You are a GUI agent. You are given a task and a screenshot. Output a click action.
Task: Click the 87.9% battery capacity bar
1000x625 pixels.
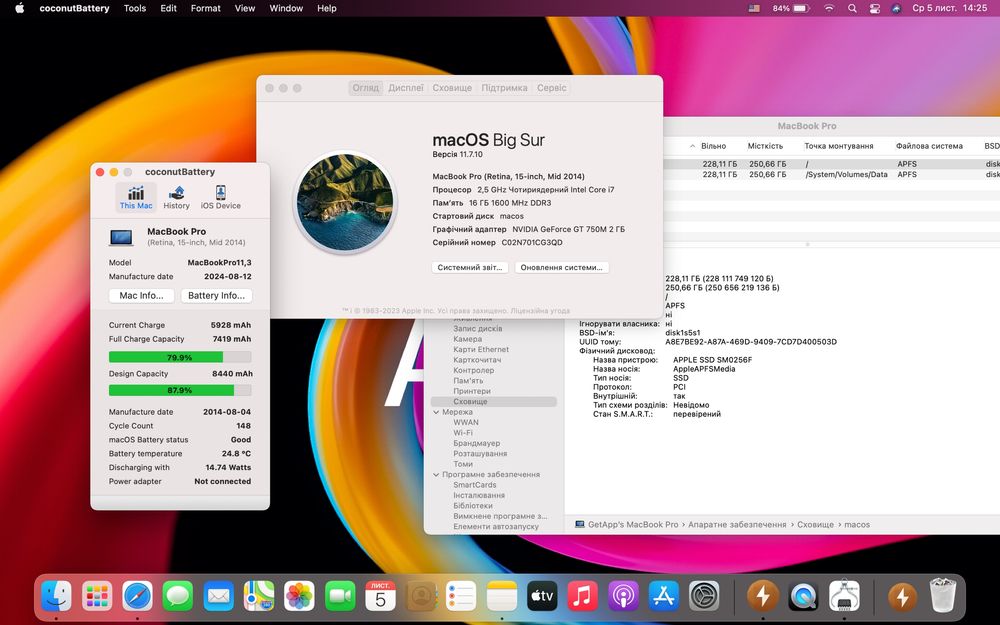pyautogui.click(x=180, y=390)
